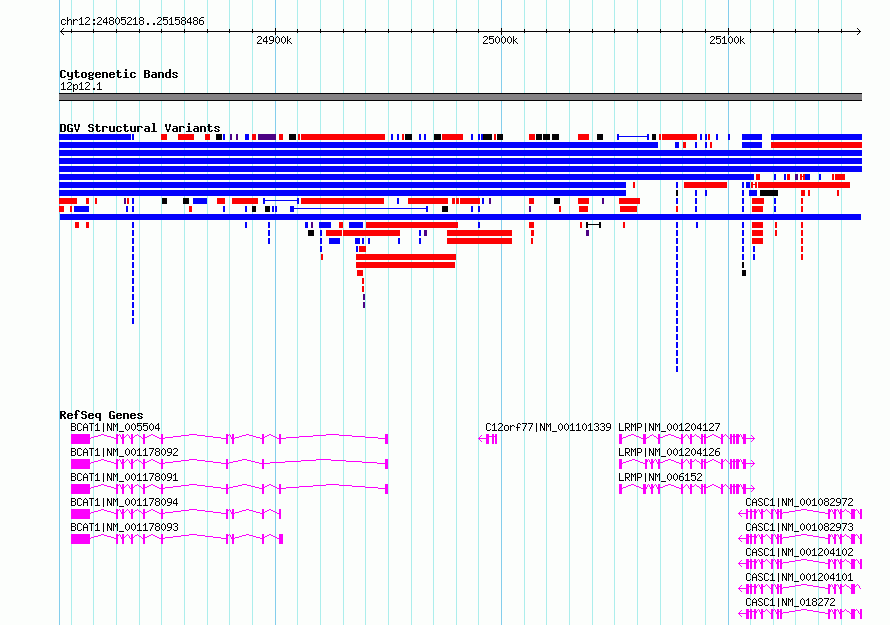Viewport: 890px width, 625px height.
Task: Click CASC1|NM_001204101 transcript label
Action: pyautogui.click(x=799, y=577)
